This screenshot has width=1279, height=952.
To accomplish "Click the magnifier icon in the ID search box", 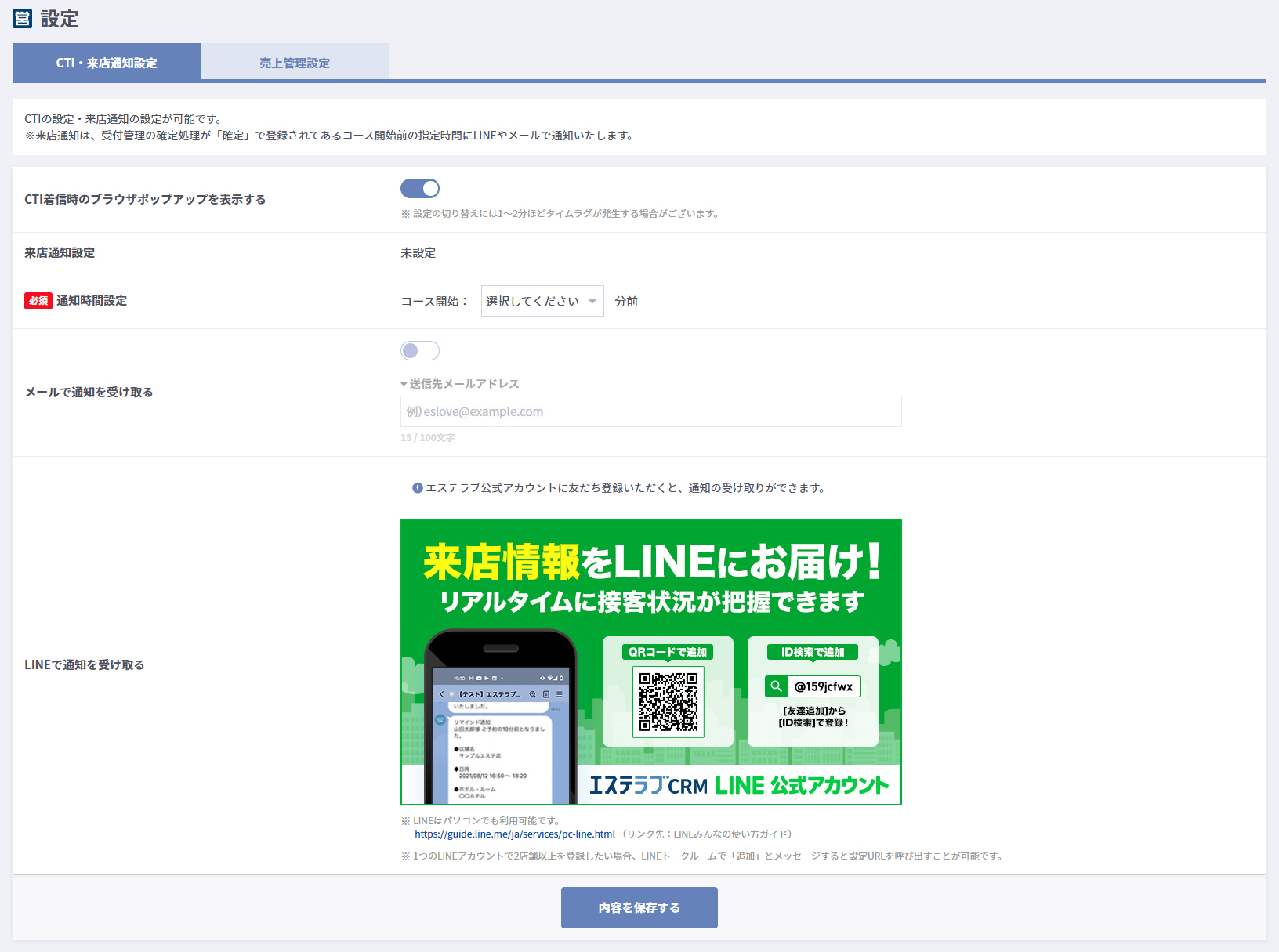I will point(776,686).
